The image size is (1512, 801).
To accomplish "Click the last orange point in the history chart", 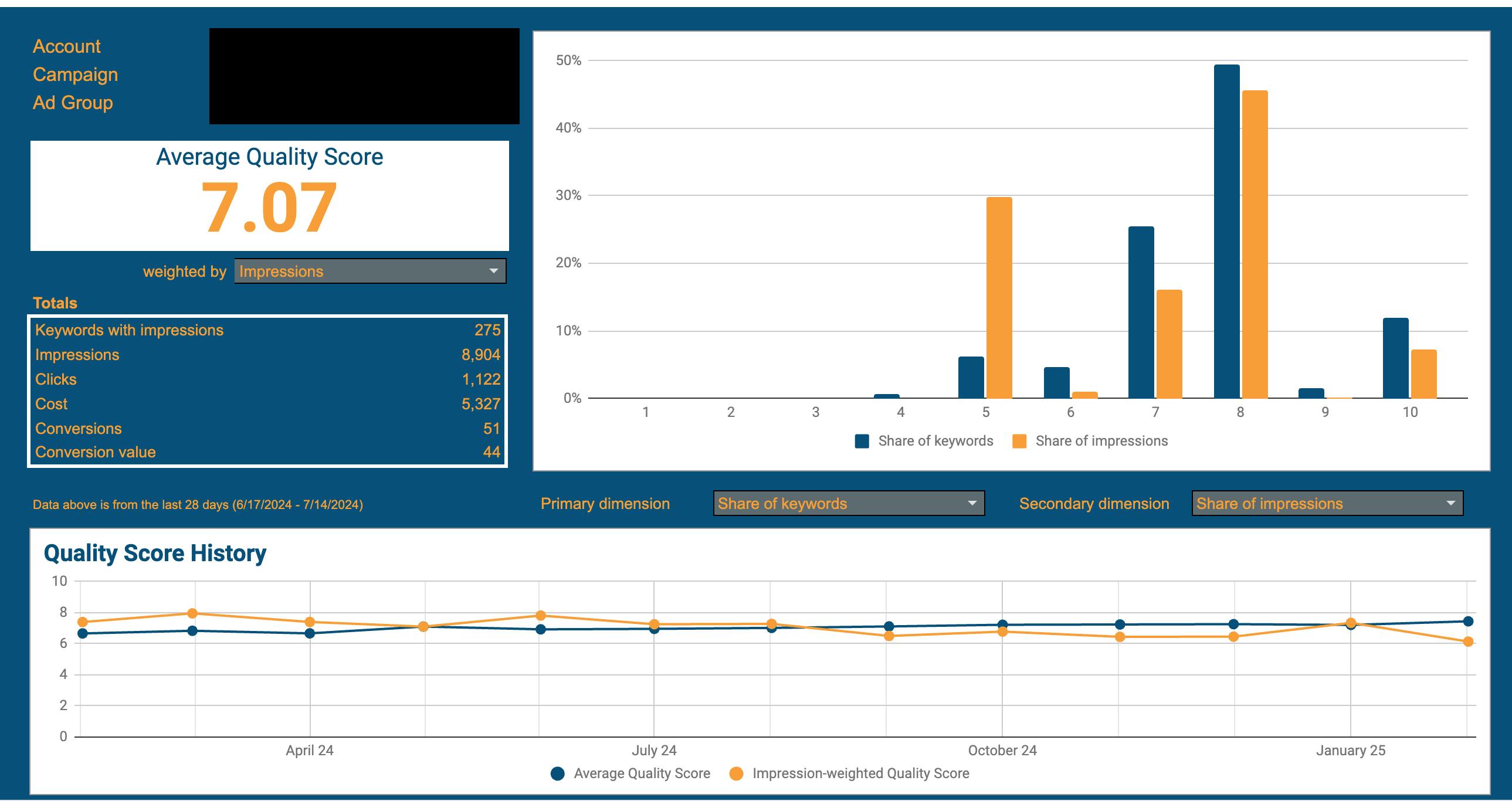I will coord(1468,642).
